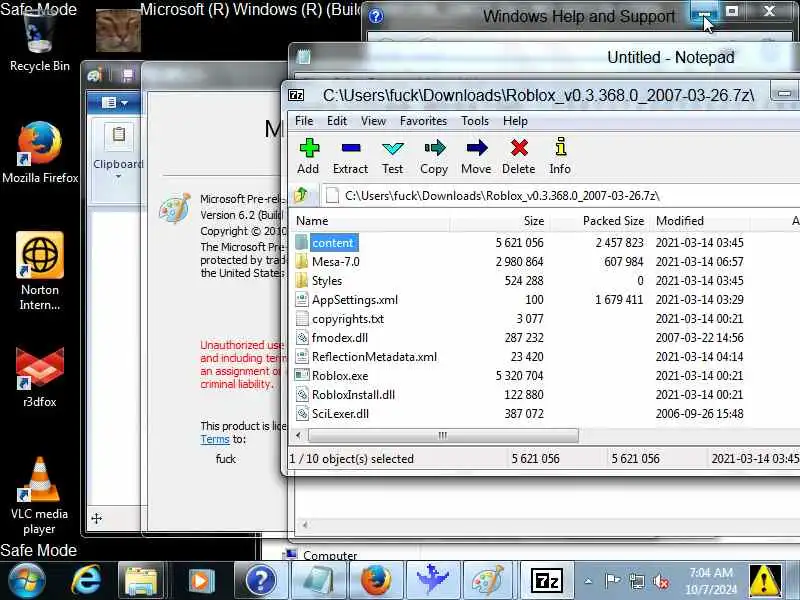
Task: Sort file list by Size column
Action: click(x=499, y=221)
